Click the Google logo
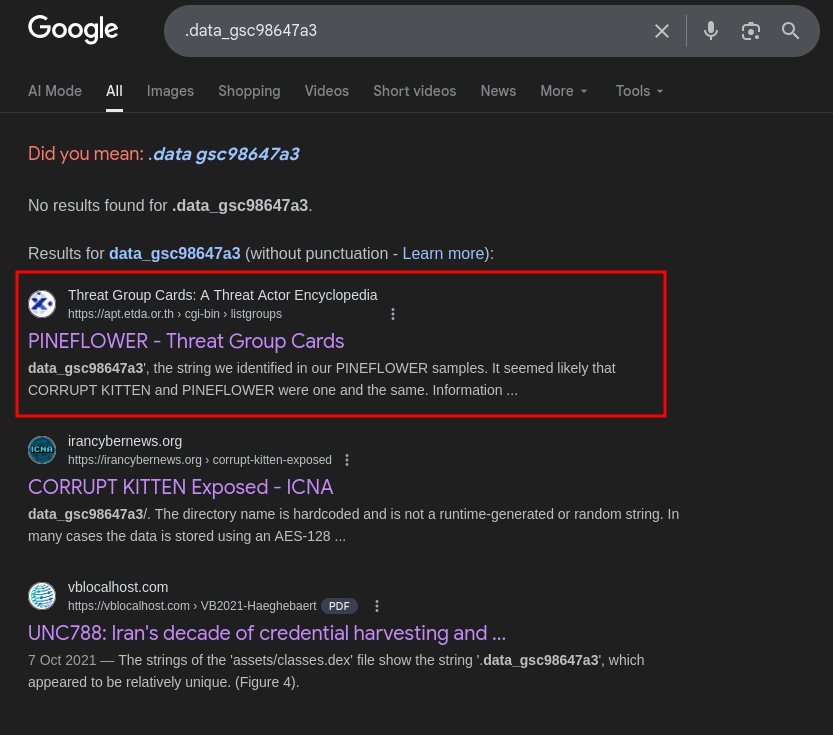Viewport: 833px width, 735px height. coord(73,30)
